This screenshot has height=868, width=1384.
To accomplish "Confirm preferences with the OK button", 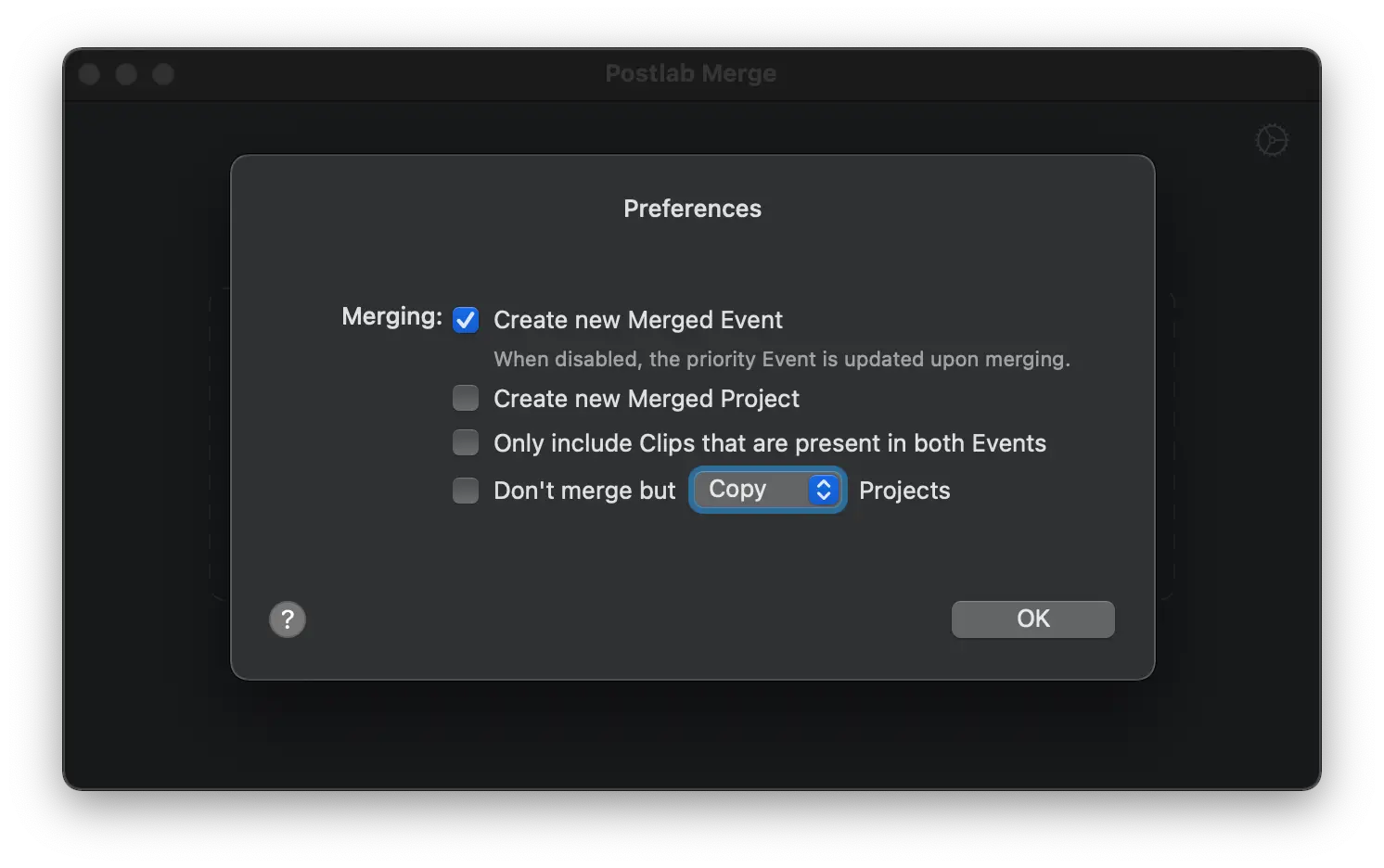I will [x=1032, y=619].
